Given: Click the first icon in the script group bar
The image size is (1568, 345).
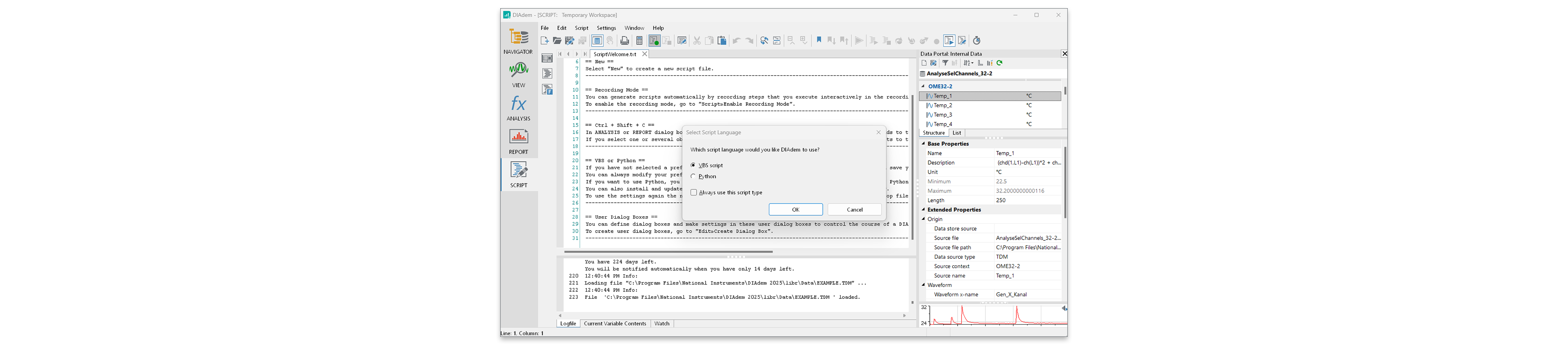Looking at the screenshot, I should (x=547, y=58).
